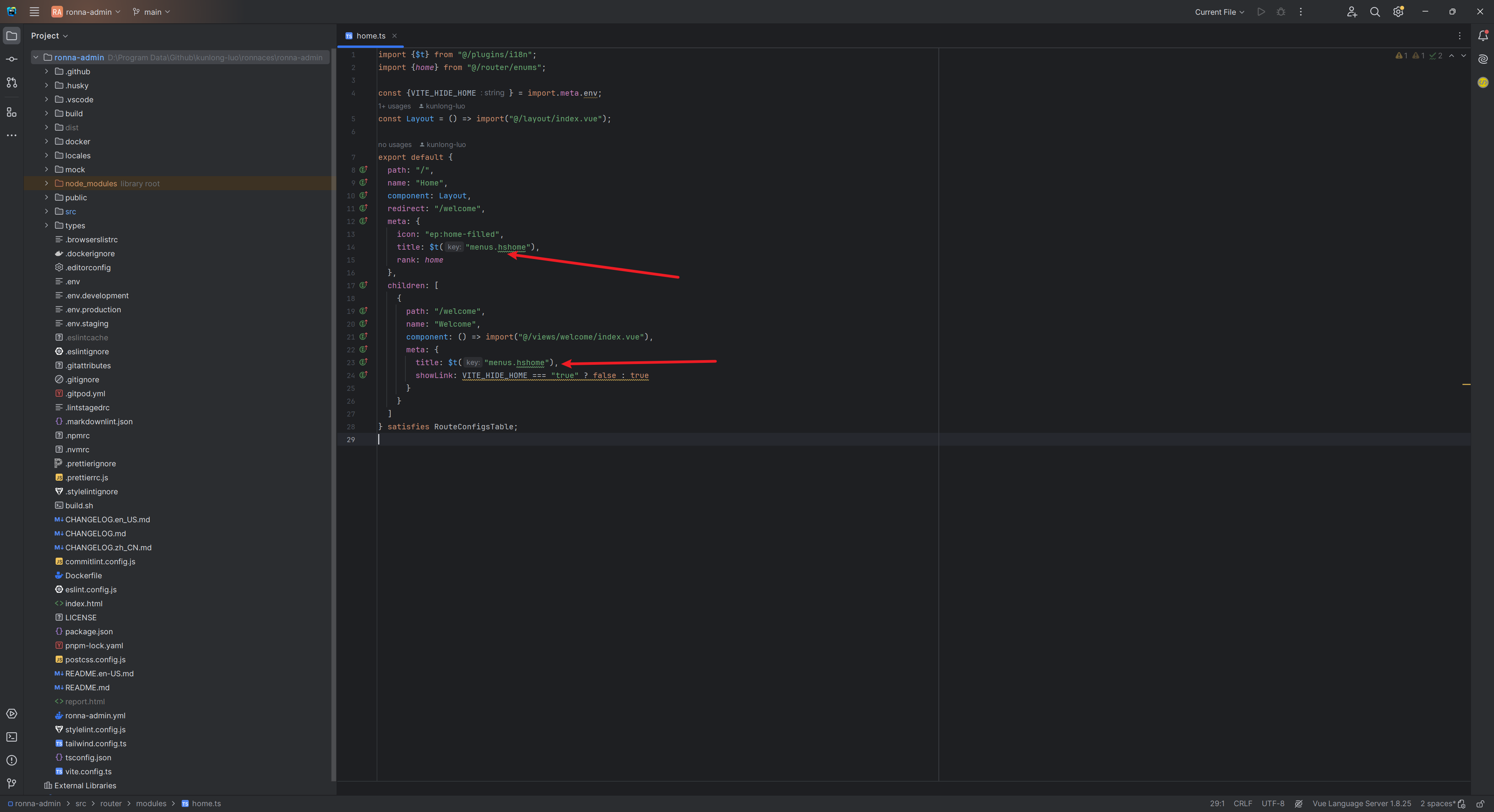Expand the .github folder

pyautogui.click(x=46, y=71)
